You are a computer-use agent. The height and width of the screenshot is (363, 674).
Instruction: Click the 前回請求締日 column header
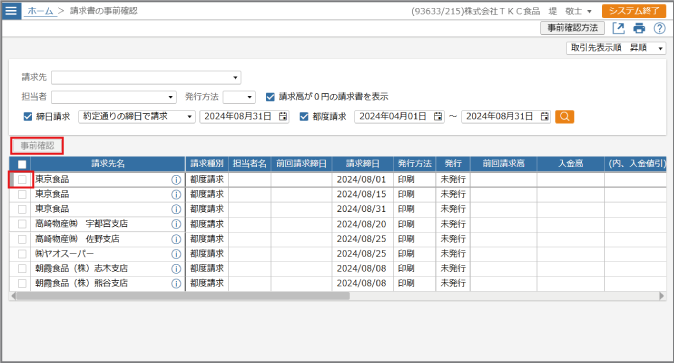click(x=301, y=164)
